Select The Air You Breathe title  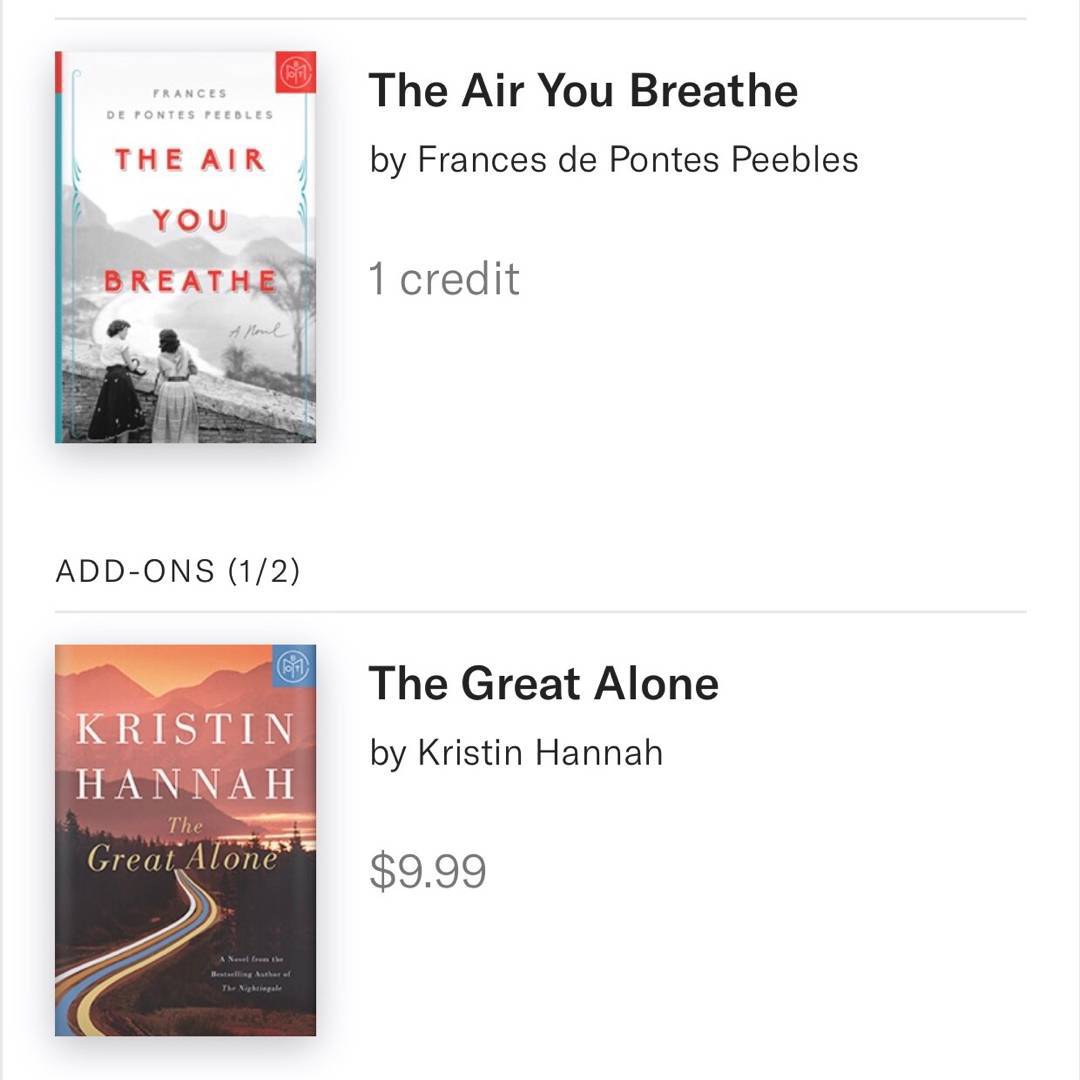pos(583,91)
